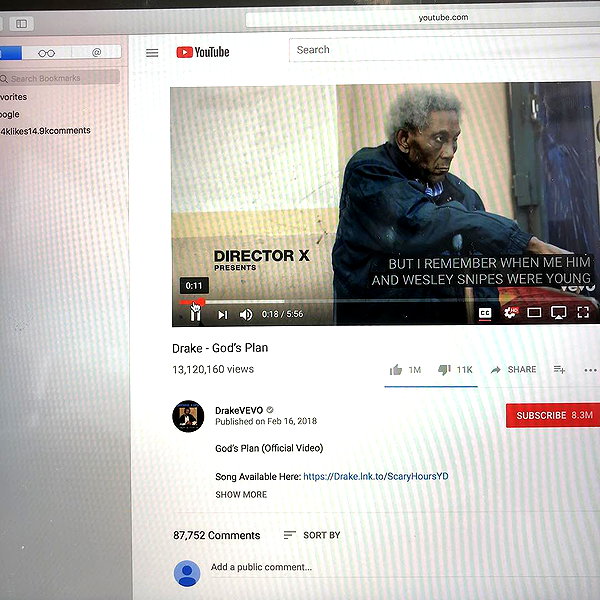The height and width of the screenshot is (600, 600).
Task: Click the comment user avatar icon
Action: point(187,573)
